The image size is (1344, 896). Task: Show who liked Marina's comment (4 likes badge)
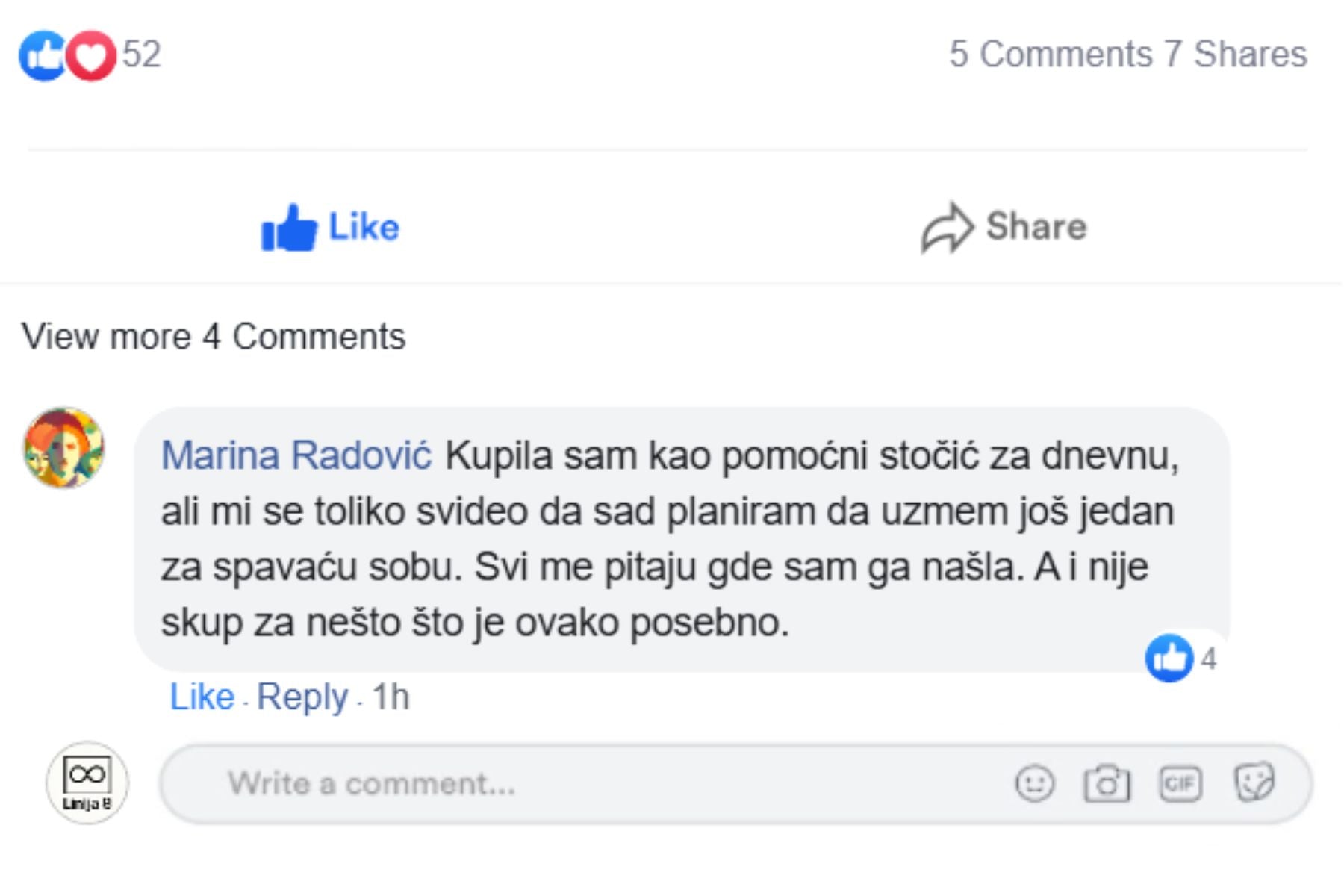pyautogui.click(x=1181, y=659)
